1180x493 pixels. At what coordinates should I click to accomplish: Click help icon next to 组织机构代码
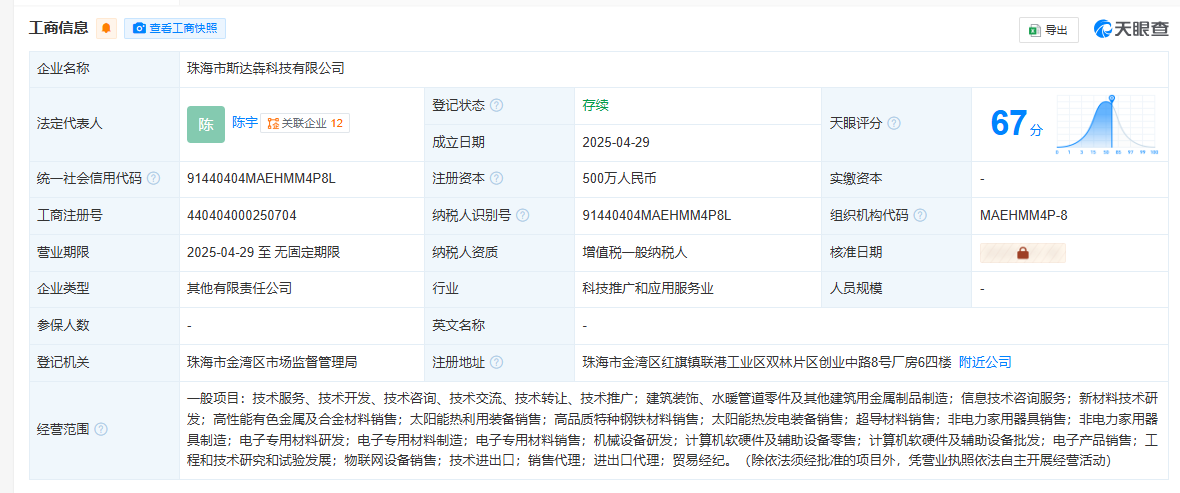pos(920,215)
